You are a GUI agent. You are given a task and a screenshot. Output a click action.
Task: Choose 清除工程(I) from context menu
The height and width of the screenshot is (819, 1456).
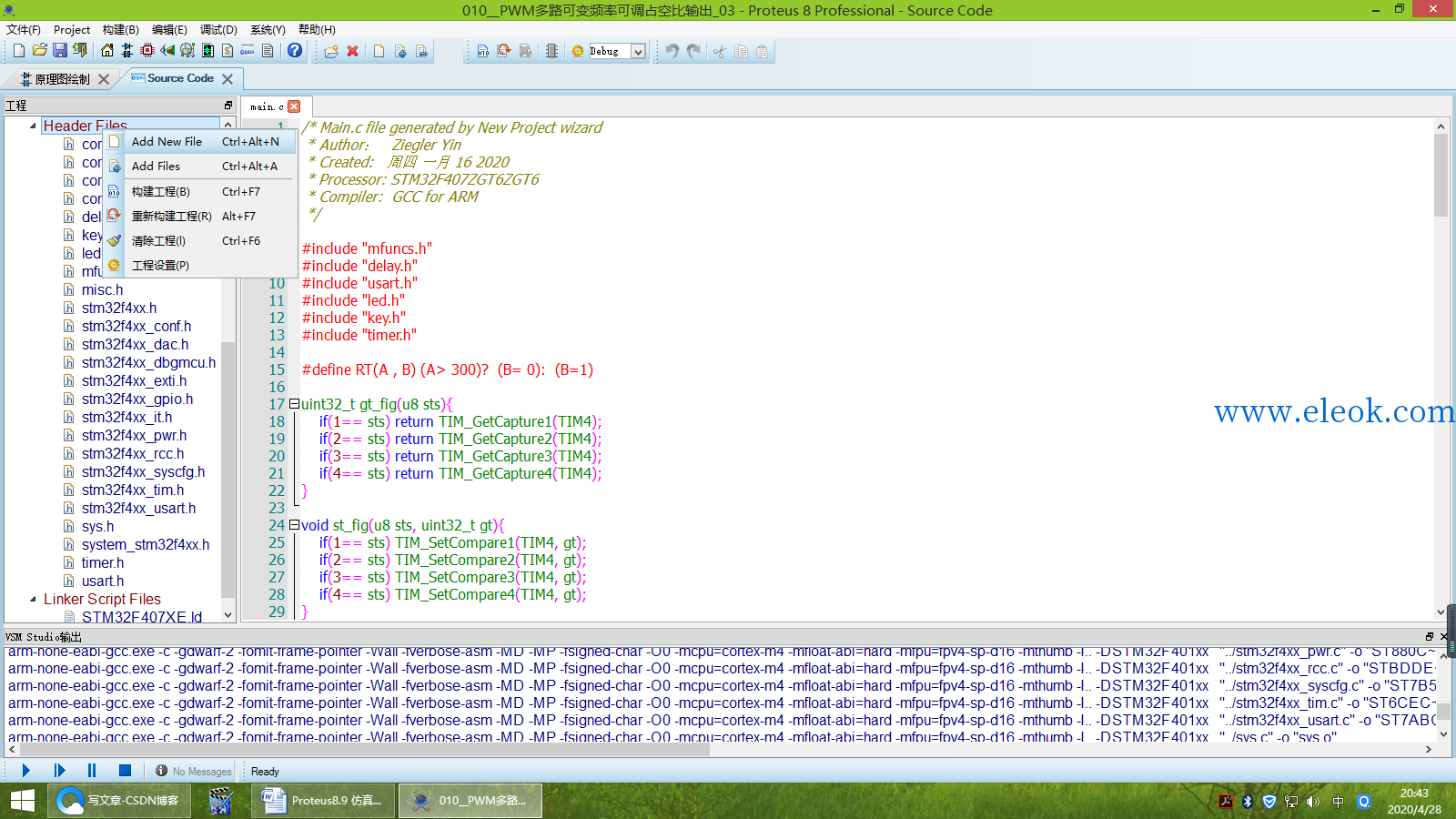coord(199,241)
